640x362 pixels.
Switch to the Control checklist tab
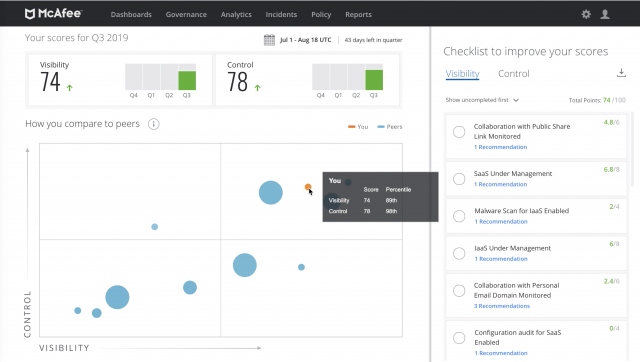[513, 74]
